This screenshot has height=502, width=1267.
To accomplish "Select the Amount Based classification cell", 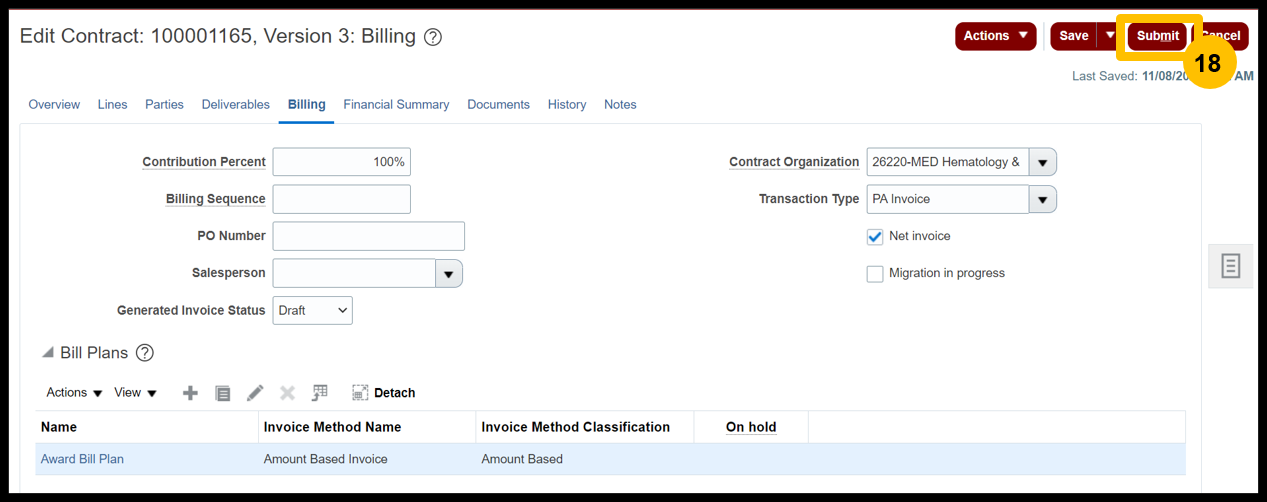I will pyautogui.click(x=585, y=460).
